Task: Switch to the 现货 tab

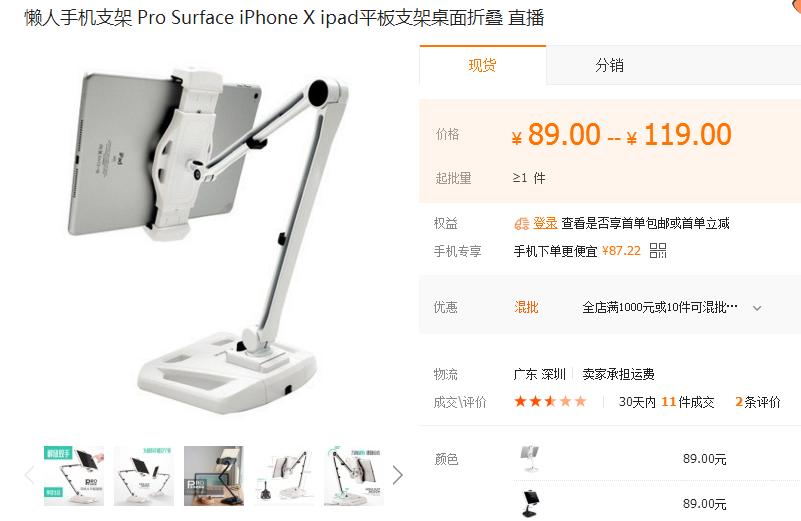Action: coord(483,65)
